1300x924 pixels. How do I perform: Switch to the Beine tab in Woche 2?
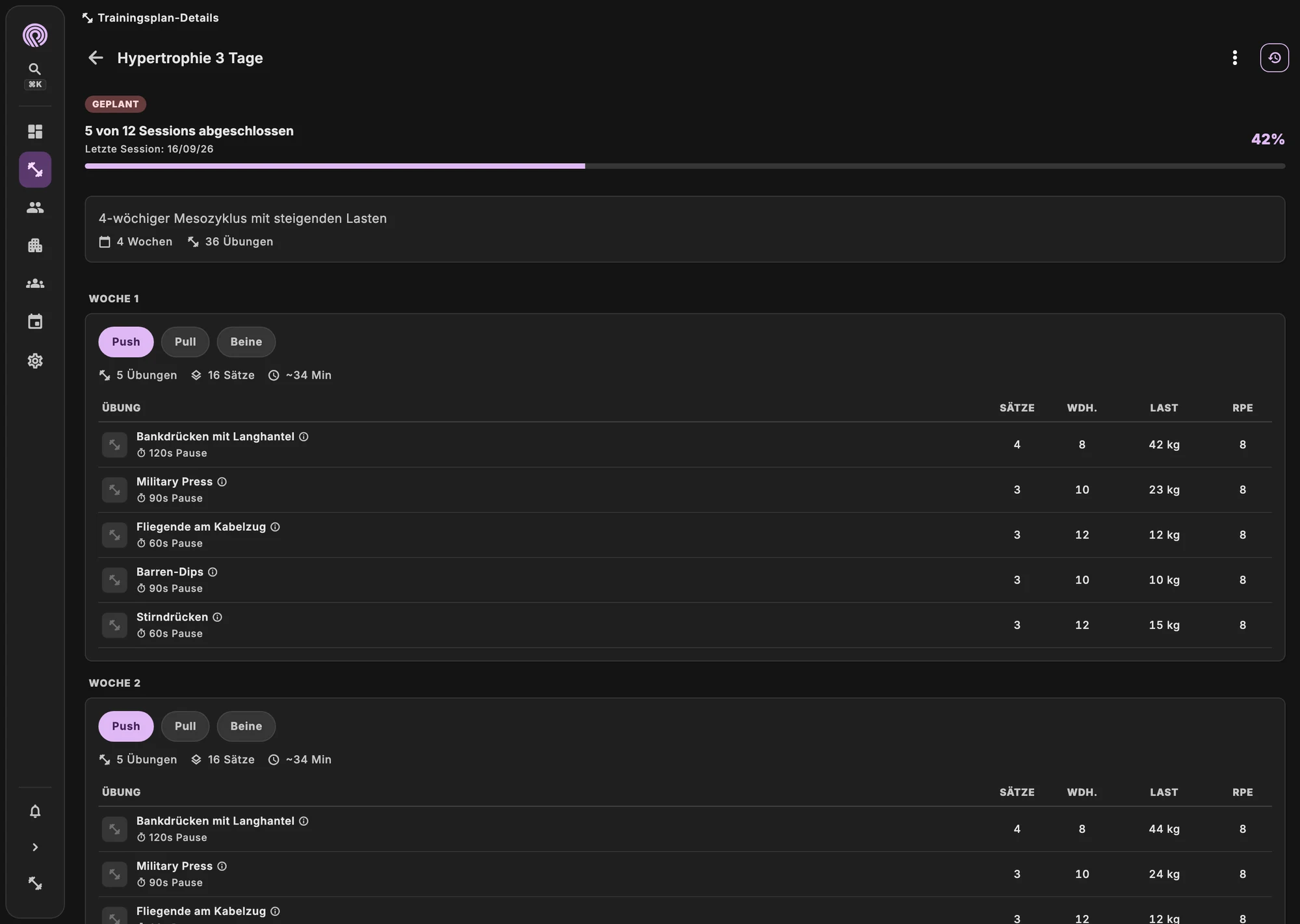pyautogui.click(x=246, y=726)
